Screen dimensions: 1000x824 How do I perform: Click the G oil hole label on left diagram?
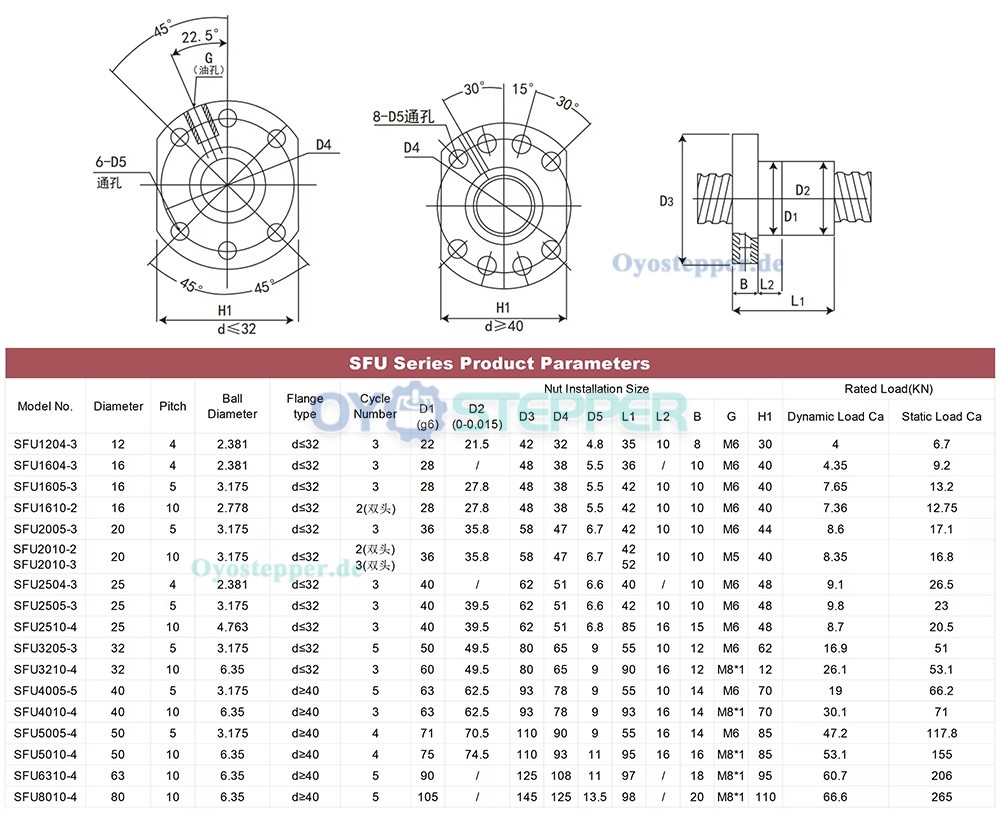pyautogui.click(x=209, y=60)
